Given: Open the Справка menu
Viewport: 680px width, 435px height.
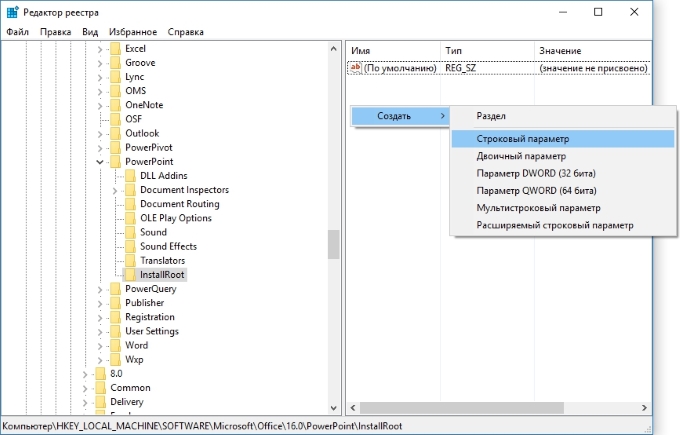Looking at the screenshot, I should 186,32.
